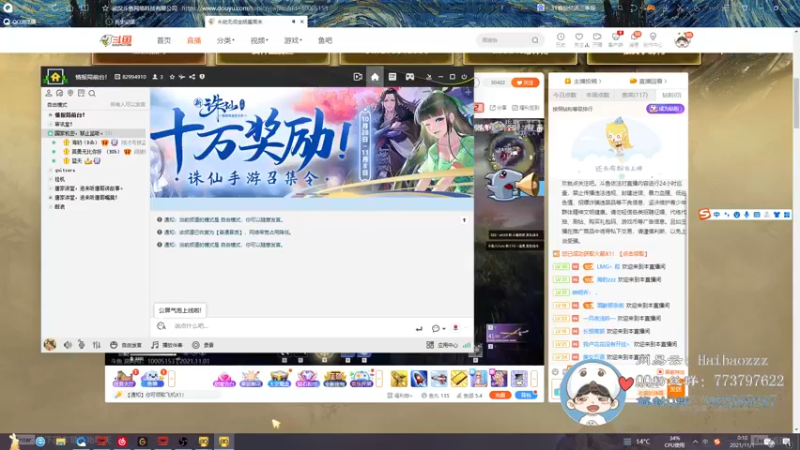
Task: Click the browser refresh icon at top
Action: (x=55, y=8)
